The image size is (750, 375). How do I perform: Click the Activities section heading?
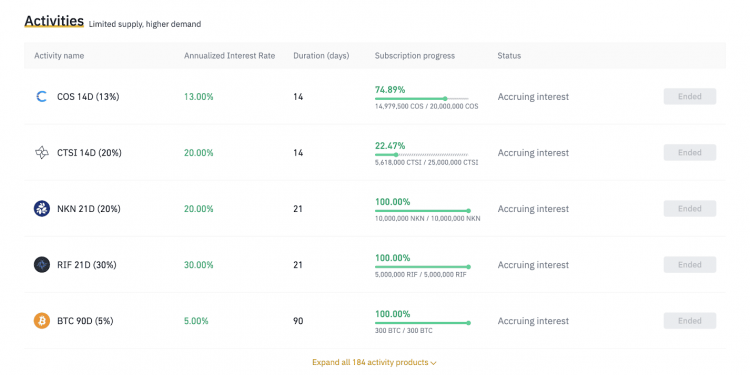coord(54,21)
